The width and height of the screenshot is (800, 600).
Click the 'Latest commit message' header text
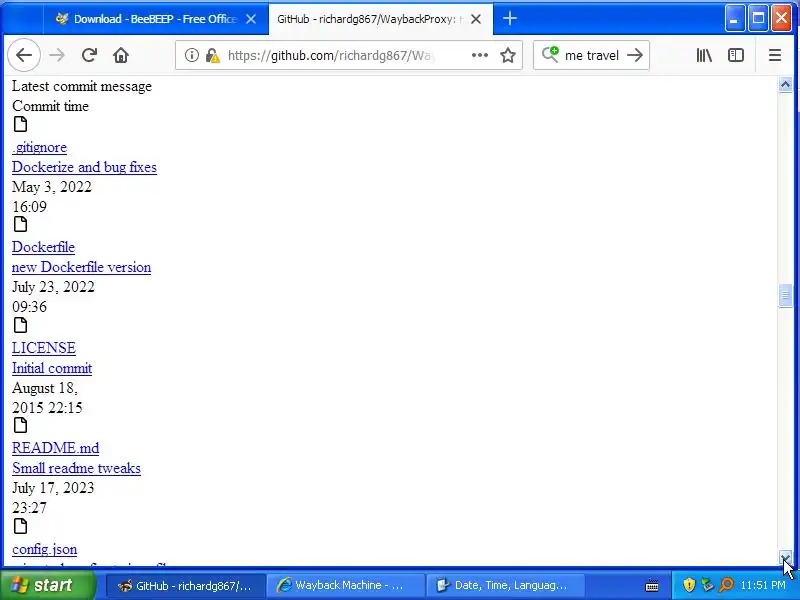point(82,87)
